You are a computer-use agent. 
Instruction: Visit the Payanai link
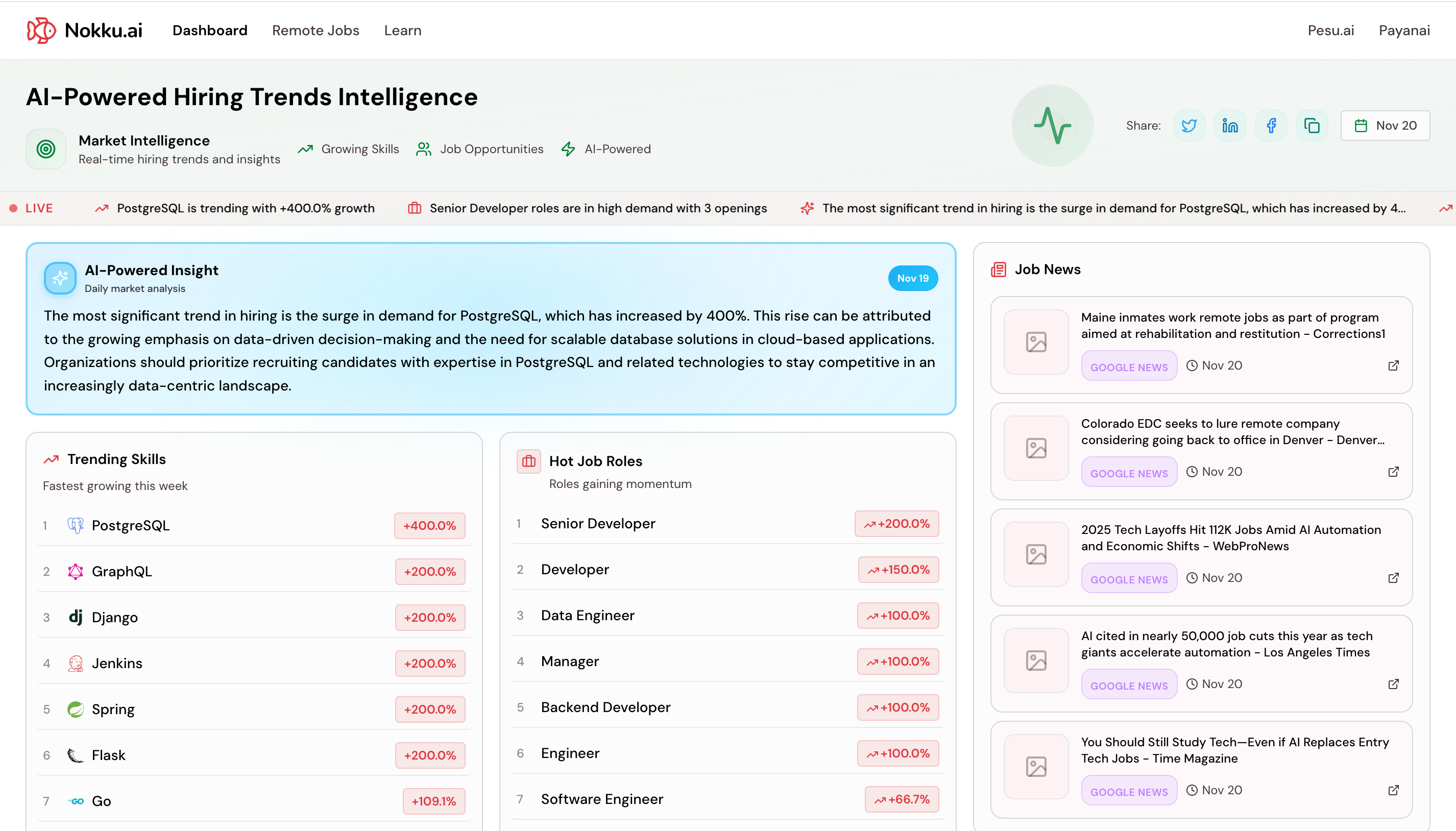1404,30
